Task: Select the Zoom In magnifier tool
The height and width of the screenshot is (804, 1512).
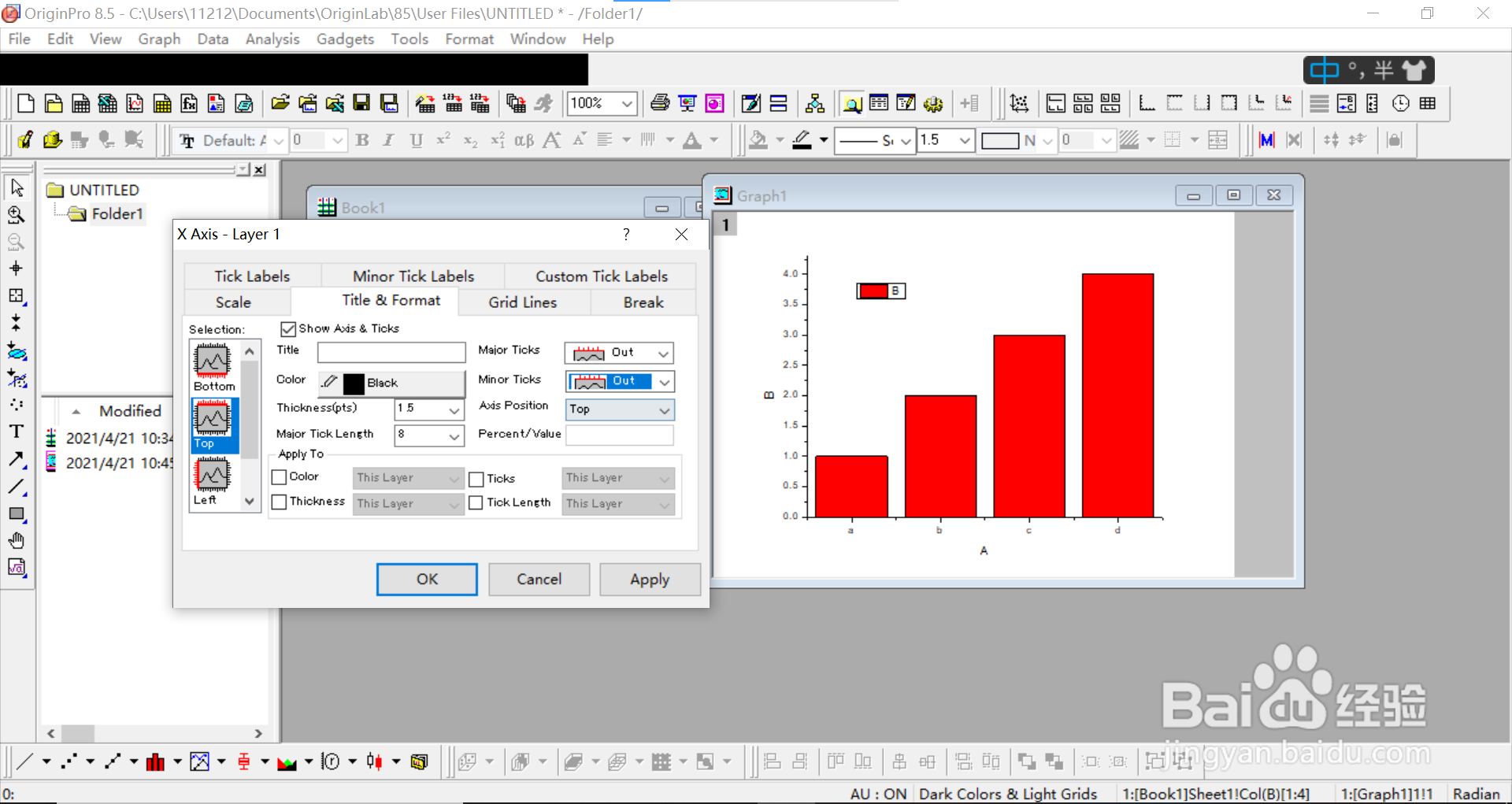Action: click(17, 215)
